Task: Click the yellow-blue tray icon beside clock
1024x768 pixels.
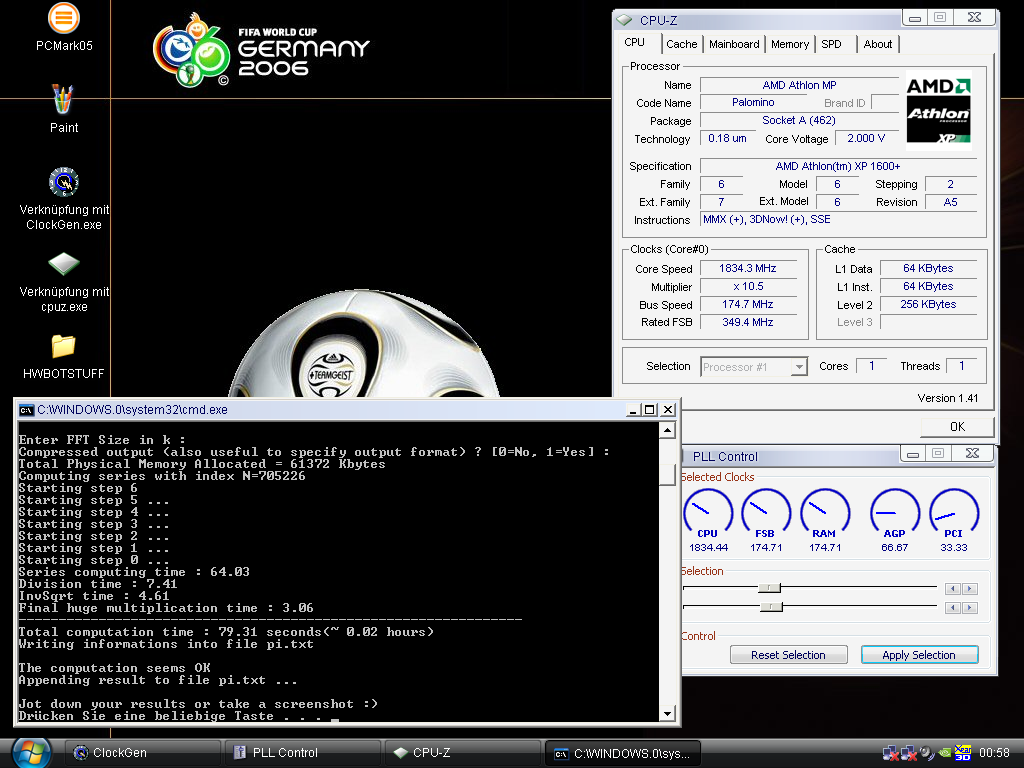Action: click(x=963, y=753)
